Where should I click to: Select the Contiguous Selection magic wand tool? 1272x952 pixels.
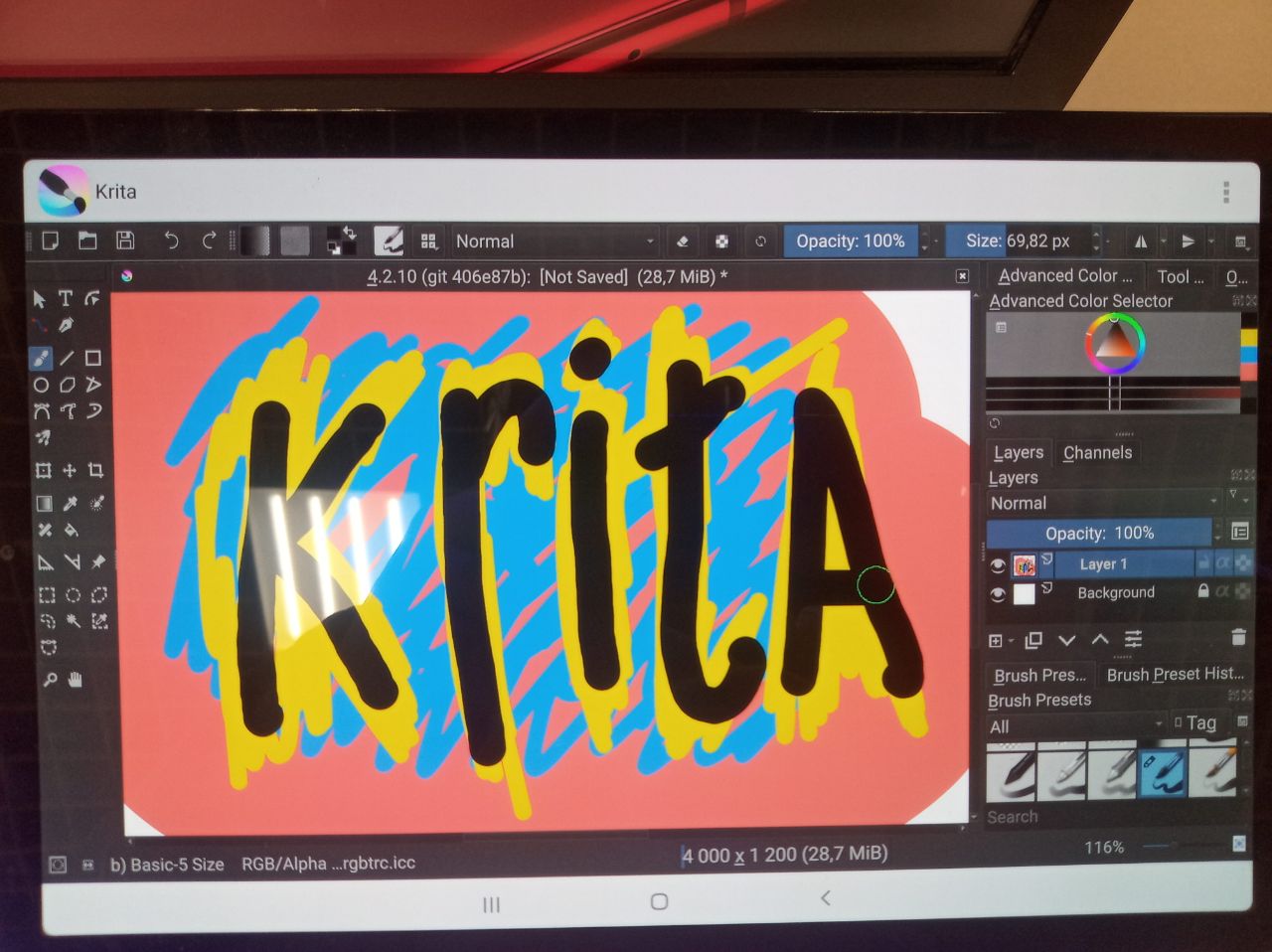pos(74,621)
